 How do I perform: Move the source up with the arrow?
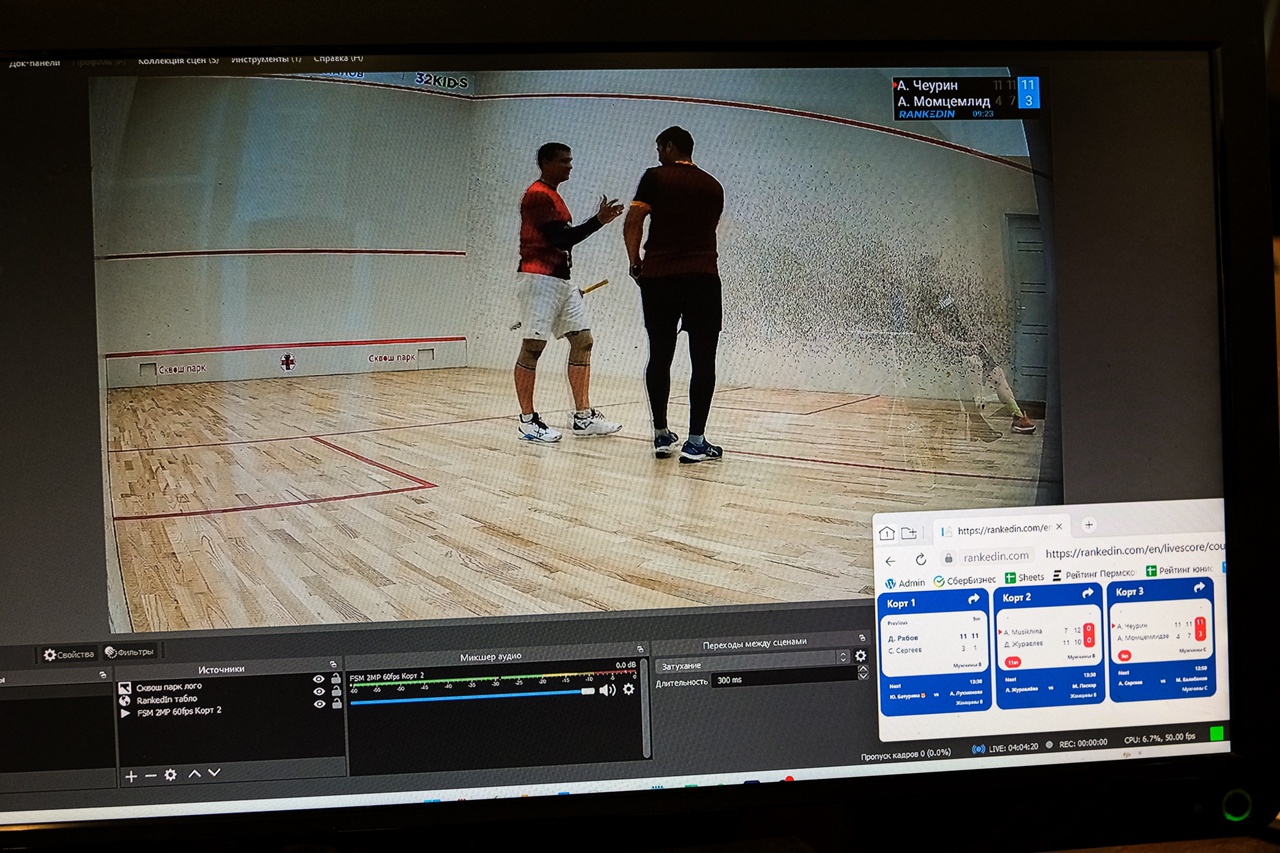tap(195, 774)
